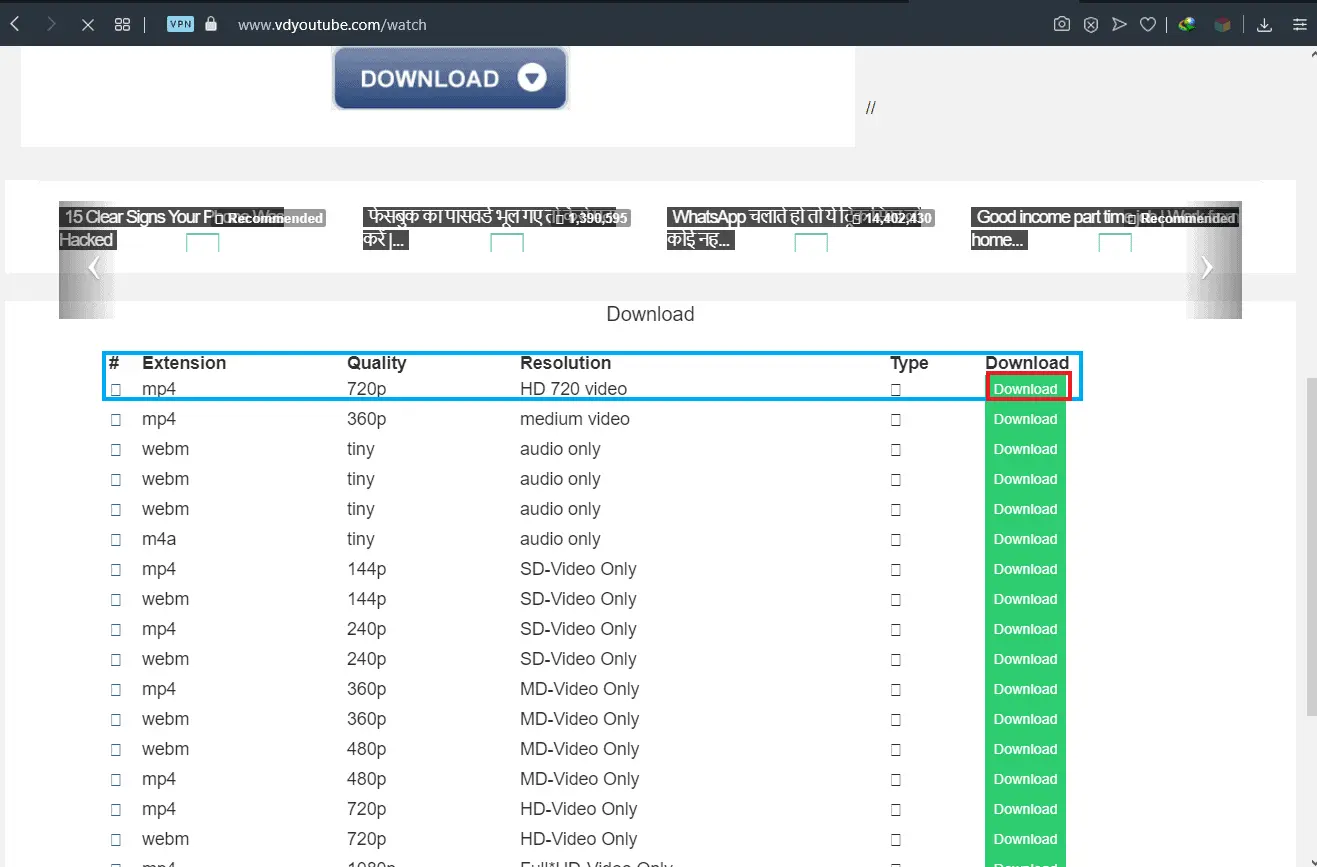Click the Quality column header
Image resolution: width=1317 pixels, height=867 pixels.
click(x=377, y=363)
